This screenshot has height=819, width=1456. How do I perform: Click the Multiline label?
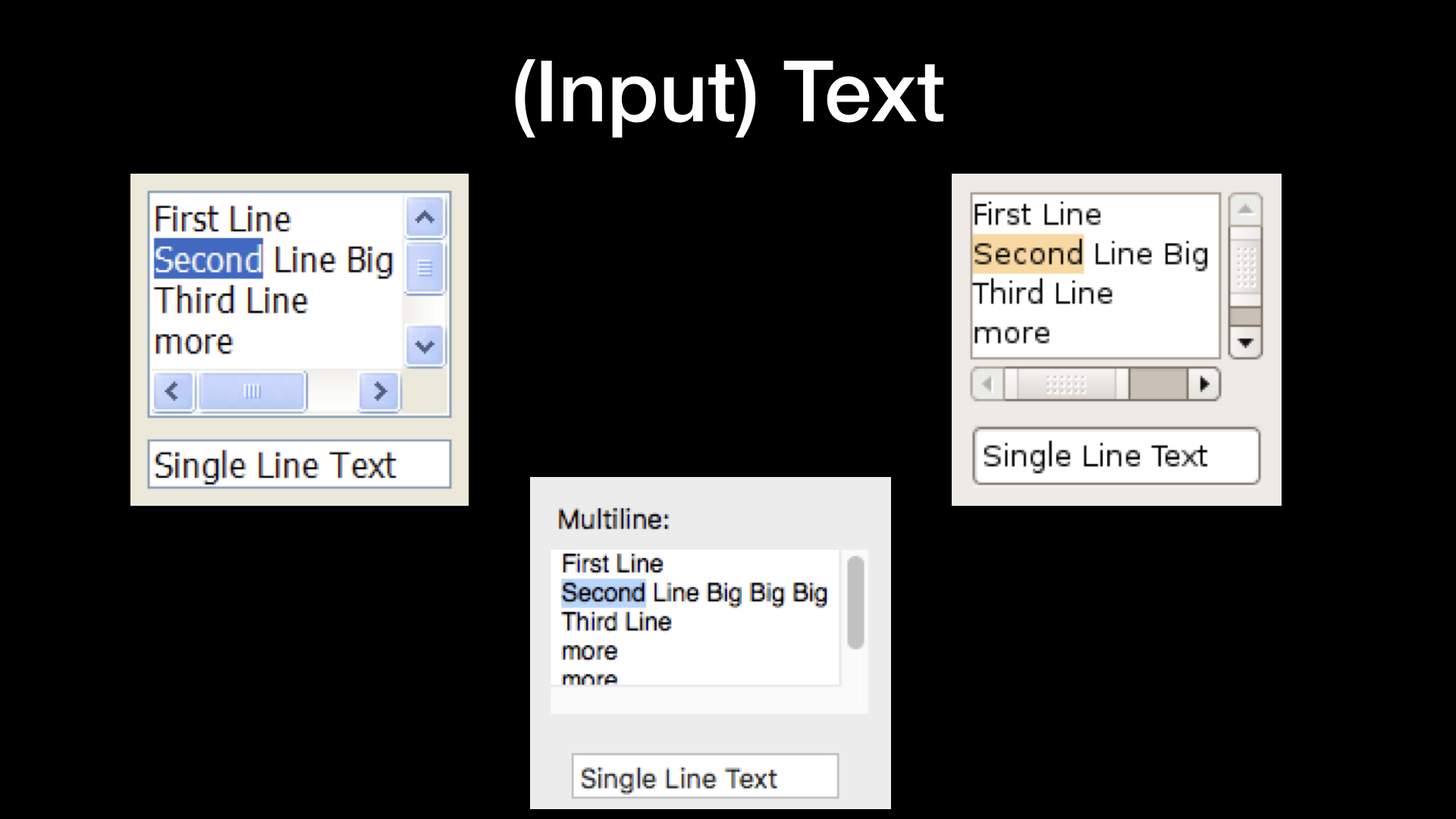pyautogui.click(x=613, y=519)
